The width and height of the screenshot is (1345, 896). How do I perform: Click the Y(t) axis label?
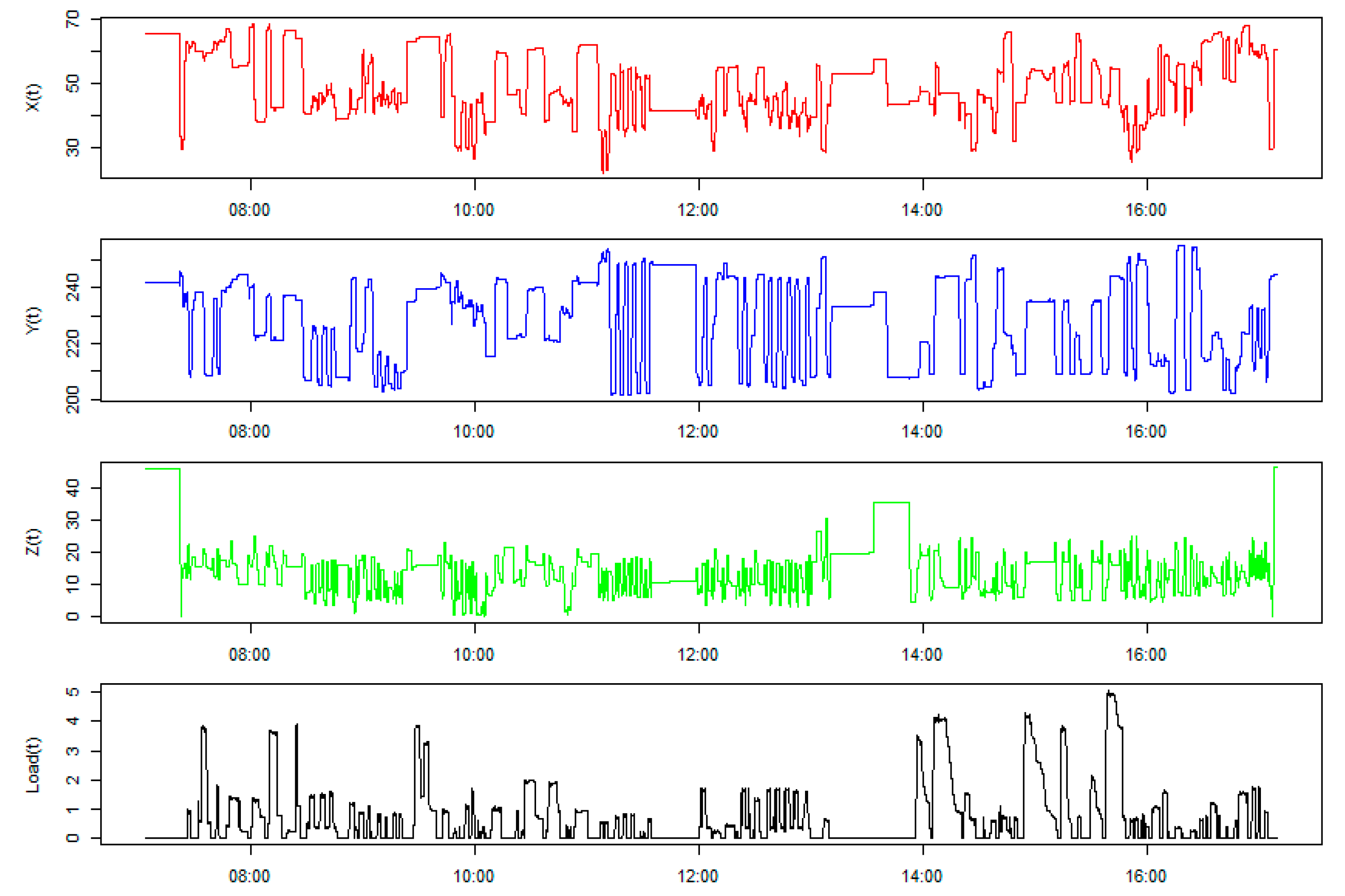(33, 320)
